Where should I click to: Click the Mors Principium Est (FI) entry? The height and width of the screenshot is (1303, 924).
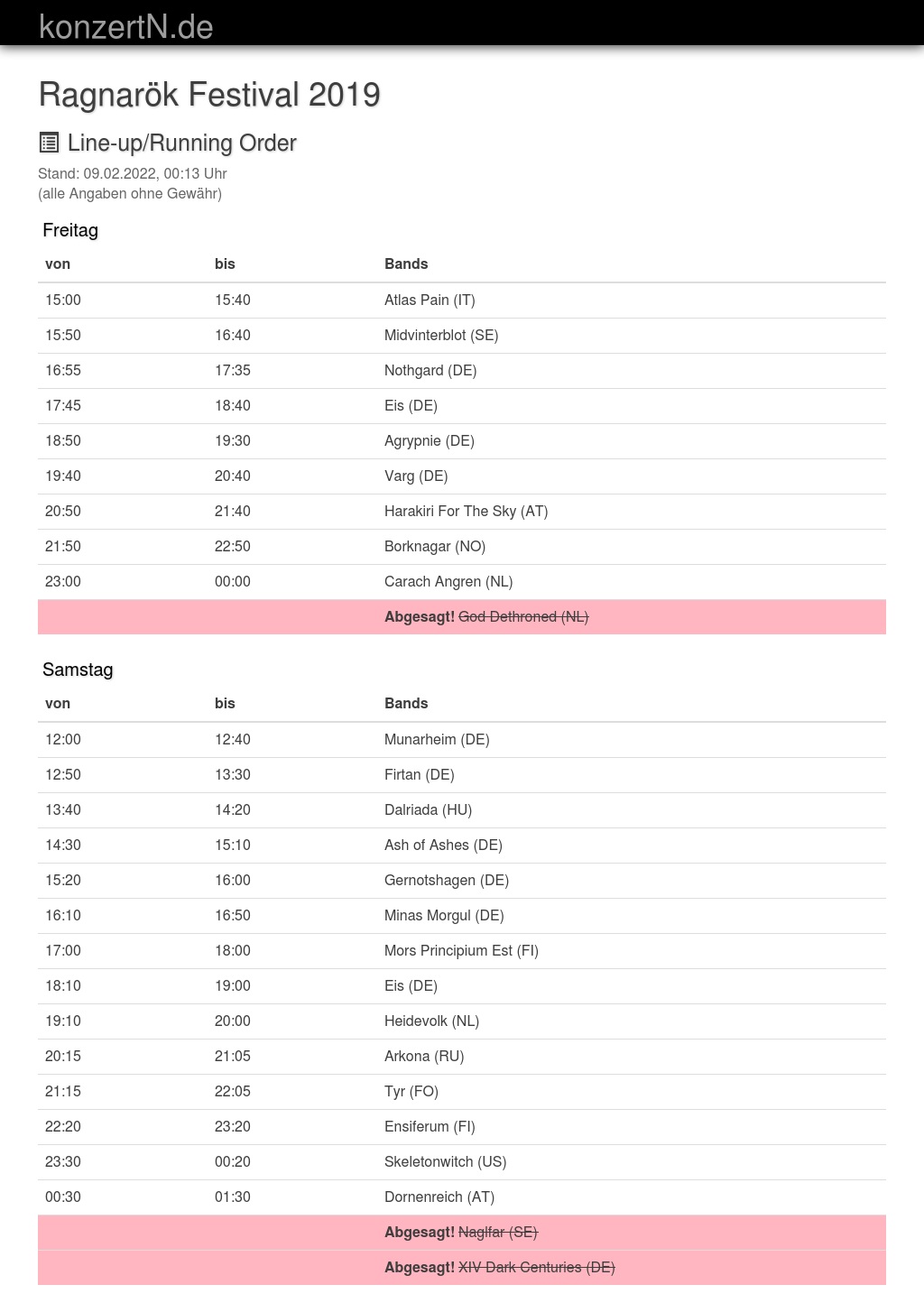[x=461, y=950]
